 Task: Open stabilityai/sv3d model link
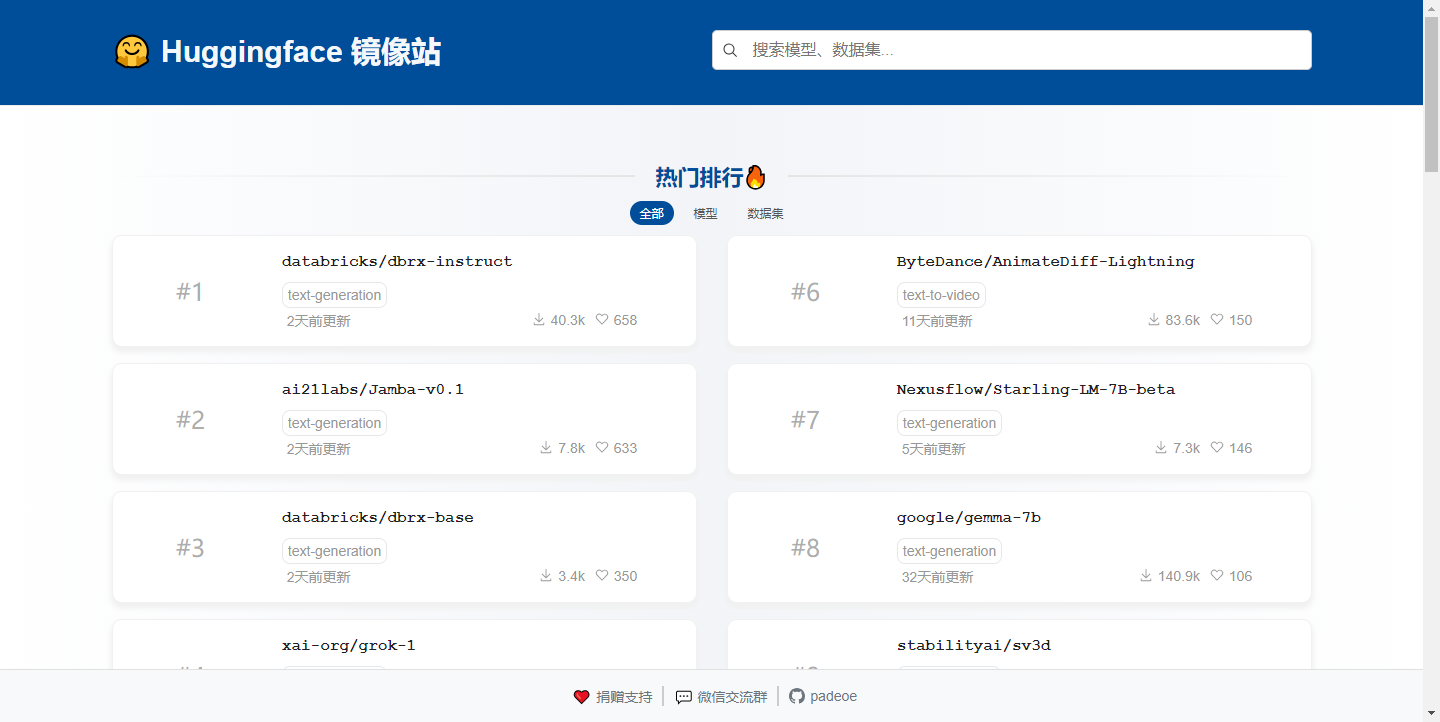tap(974, 646)
